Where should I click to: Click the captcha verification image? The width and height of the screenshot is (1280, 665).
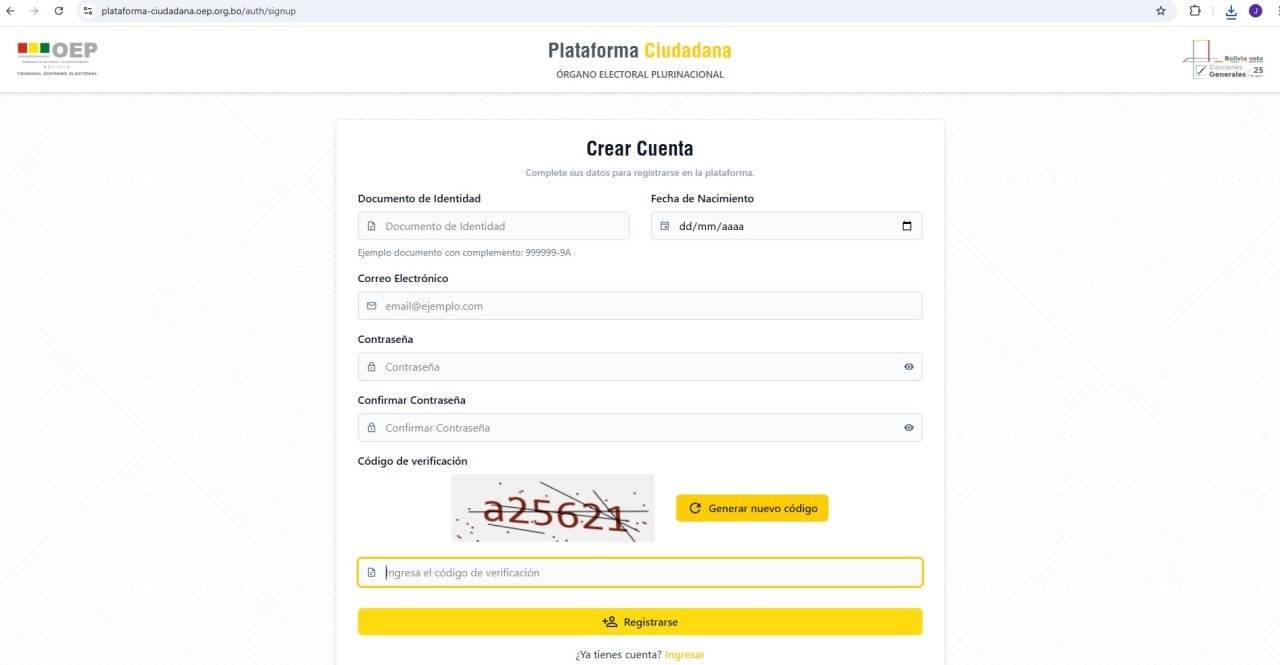(553, 508)
